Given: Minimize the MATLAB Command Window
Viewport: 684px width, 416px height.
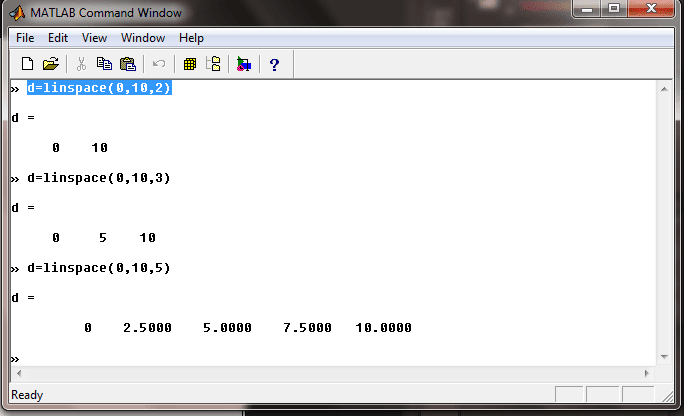Looking at the screenshot, I should click(587, 9).
